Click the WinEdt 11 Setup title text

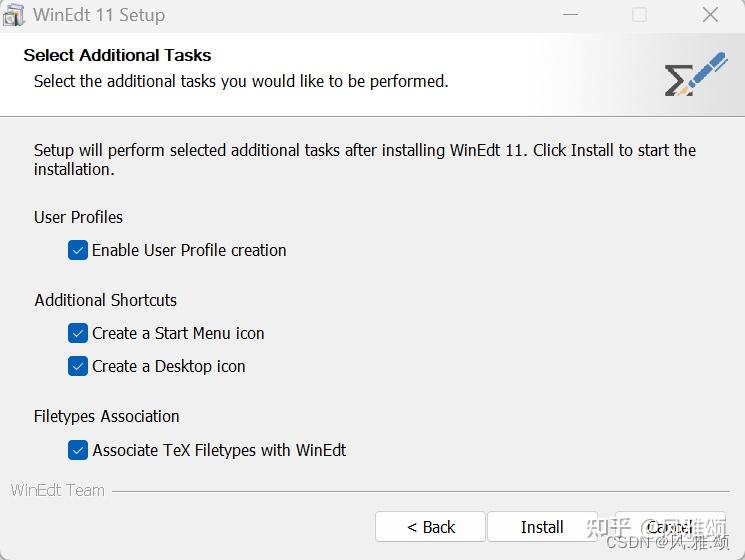pyautogui.click(x=99, y=15)
